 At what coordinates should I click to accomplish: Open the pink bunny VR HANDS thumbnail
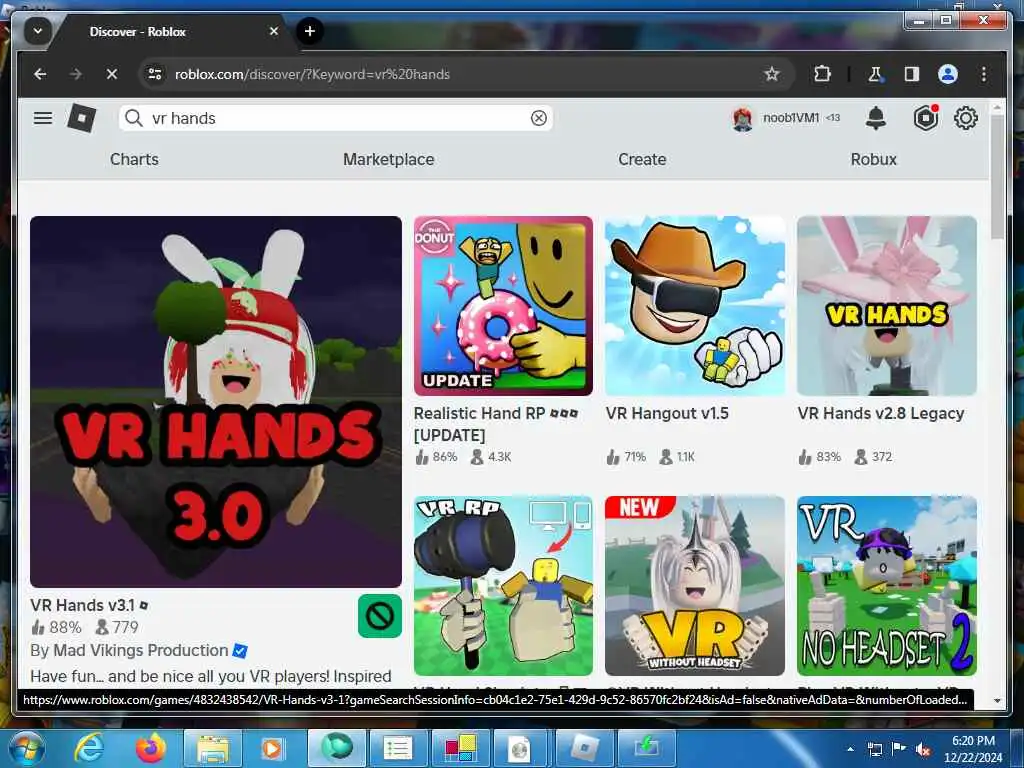pos(887,306)
